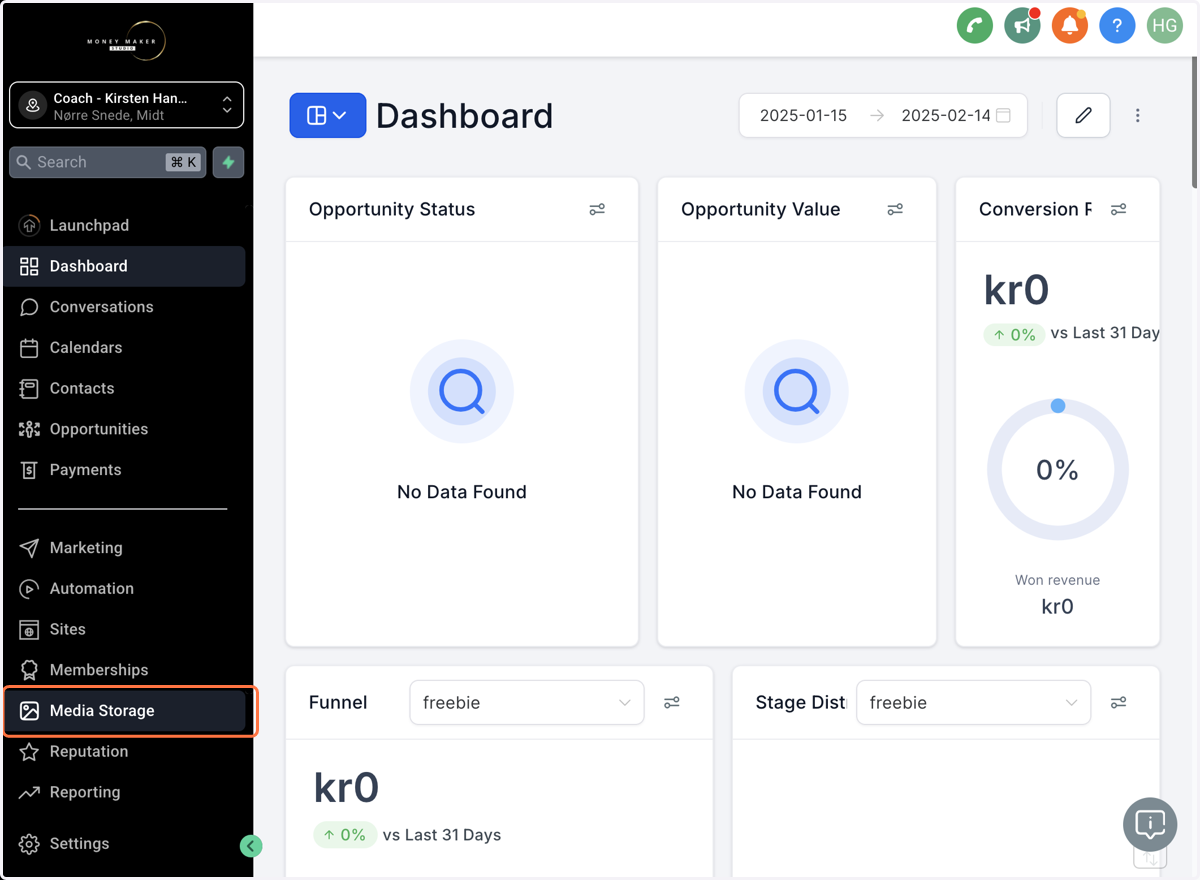Open Marketing in the sidebar
Image resolution: width=1200 pixels, height=880 pixels.
pos(125,548)
